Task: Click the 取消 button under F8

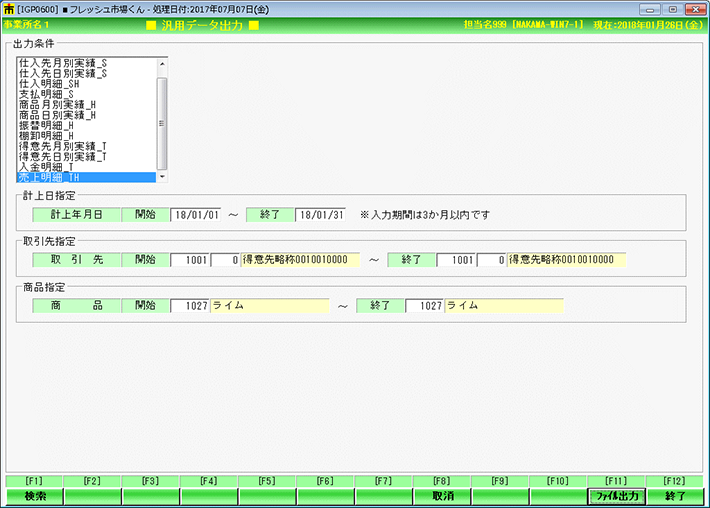Action: 443,495
